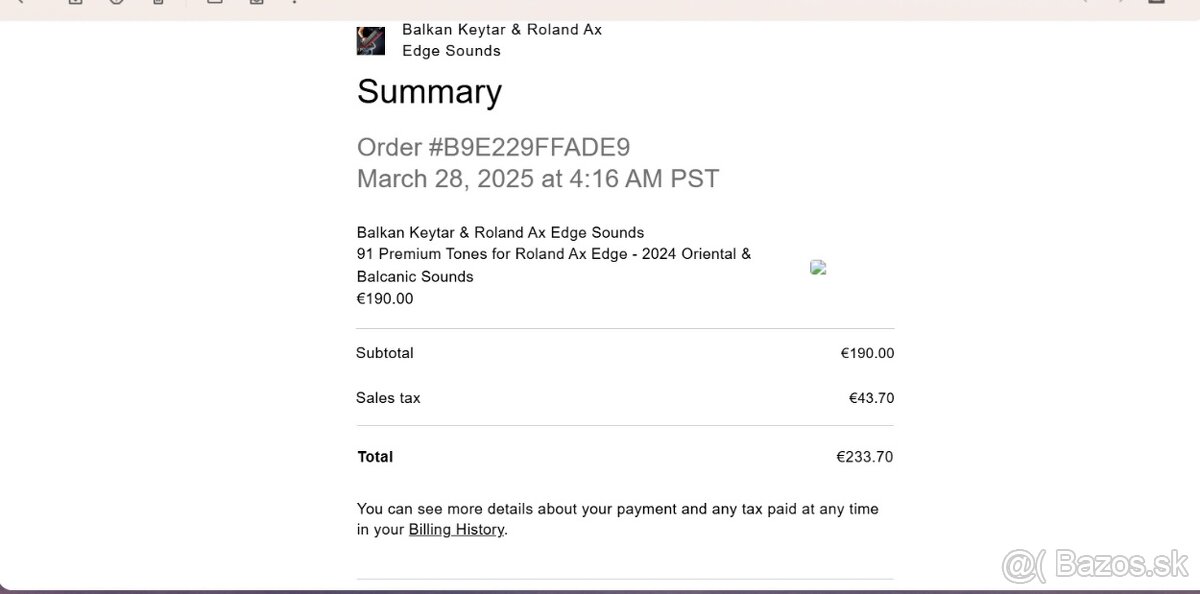Click the Bazos.sk watermark logo
This screenshot has width=1200, height=594.
click(1094, 565)
